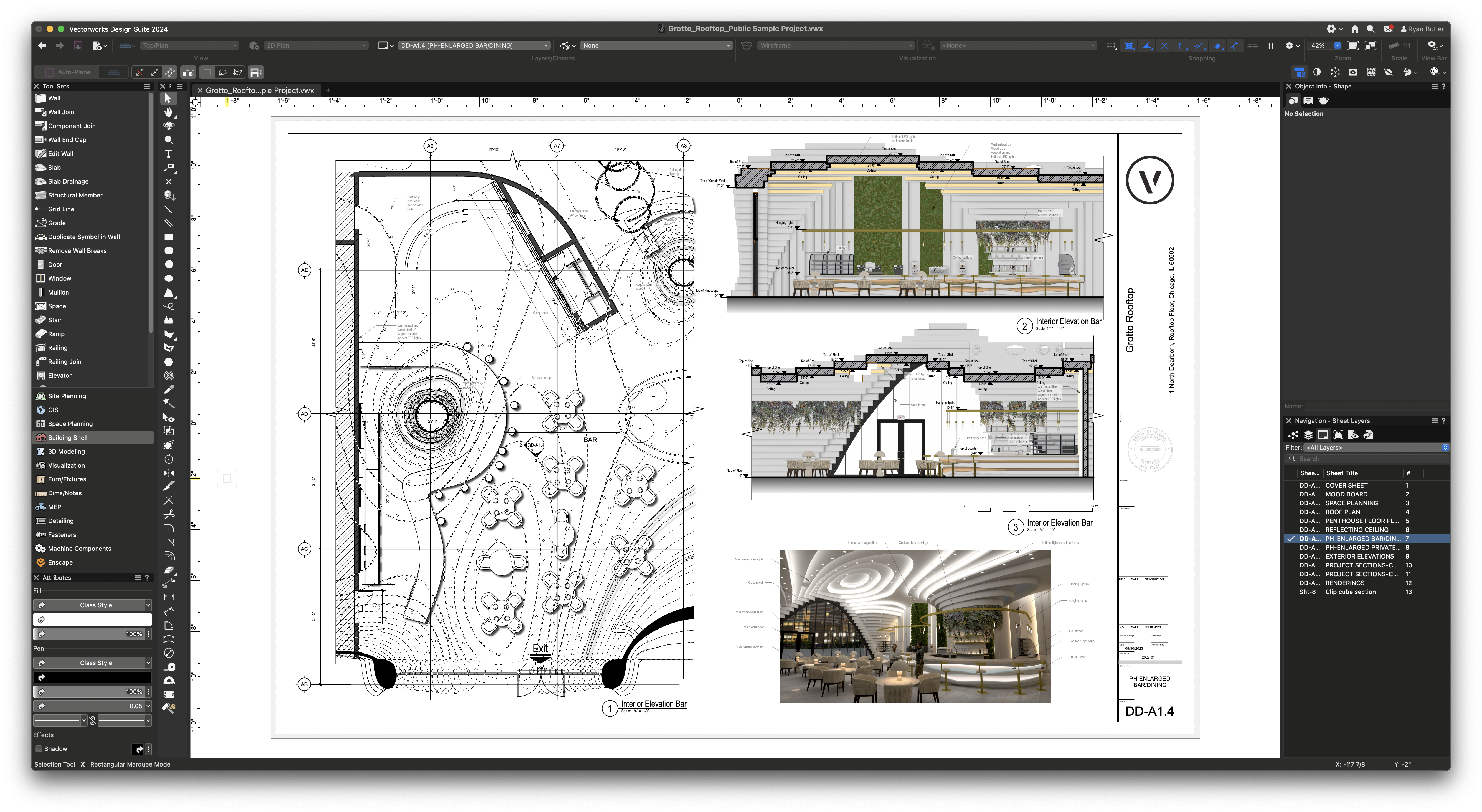Click the white Fill color swatch
Screen dimensions: 1482x812
(93, 619)
